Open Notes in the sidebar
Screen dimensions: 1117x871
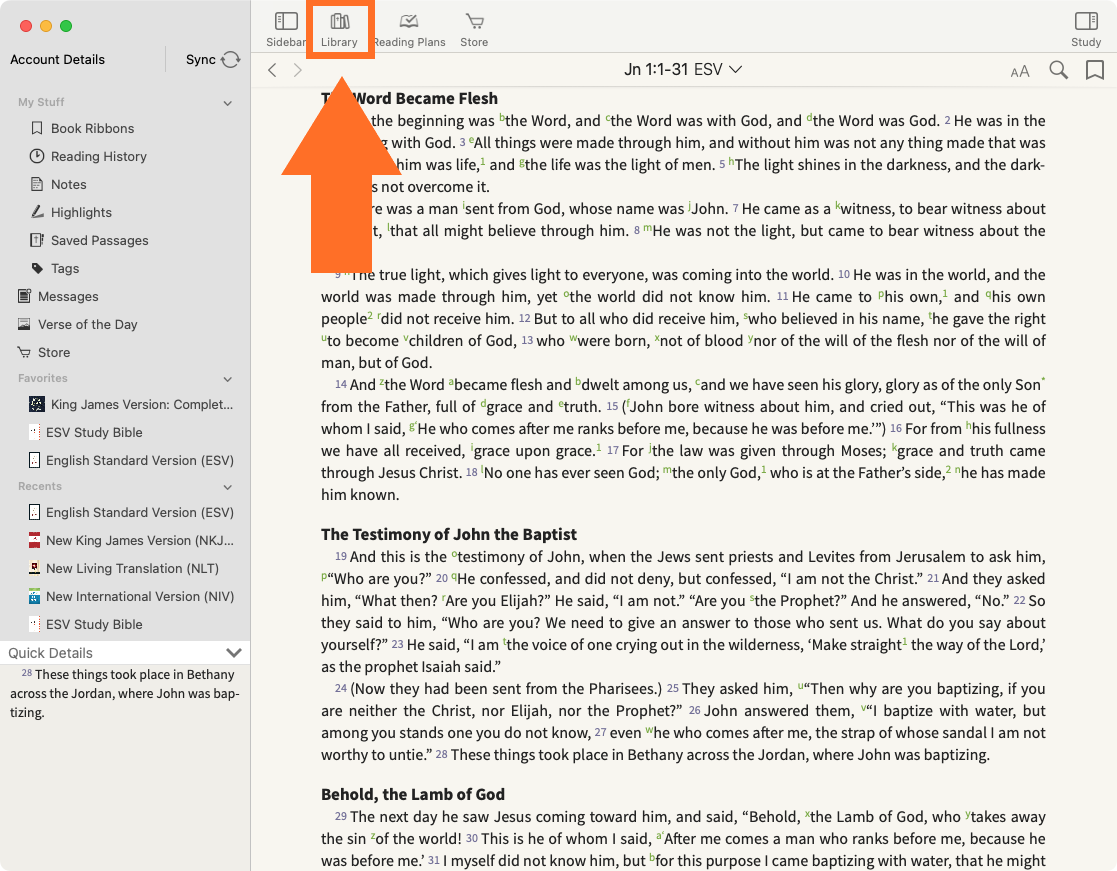[x=68, y=184]
